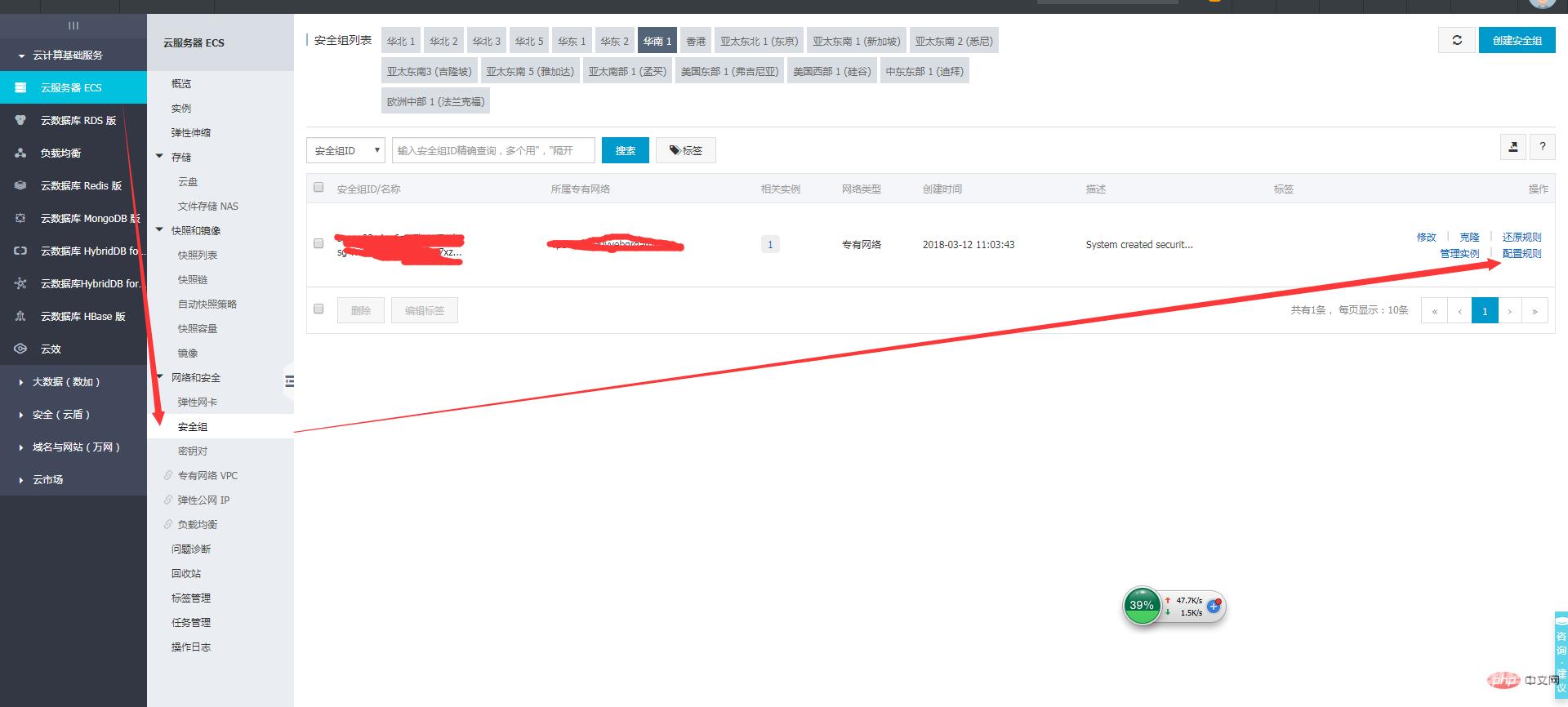
Task: Open 负载均衡 in the left sidebar
Action: point(60,153)
